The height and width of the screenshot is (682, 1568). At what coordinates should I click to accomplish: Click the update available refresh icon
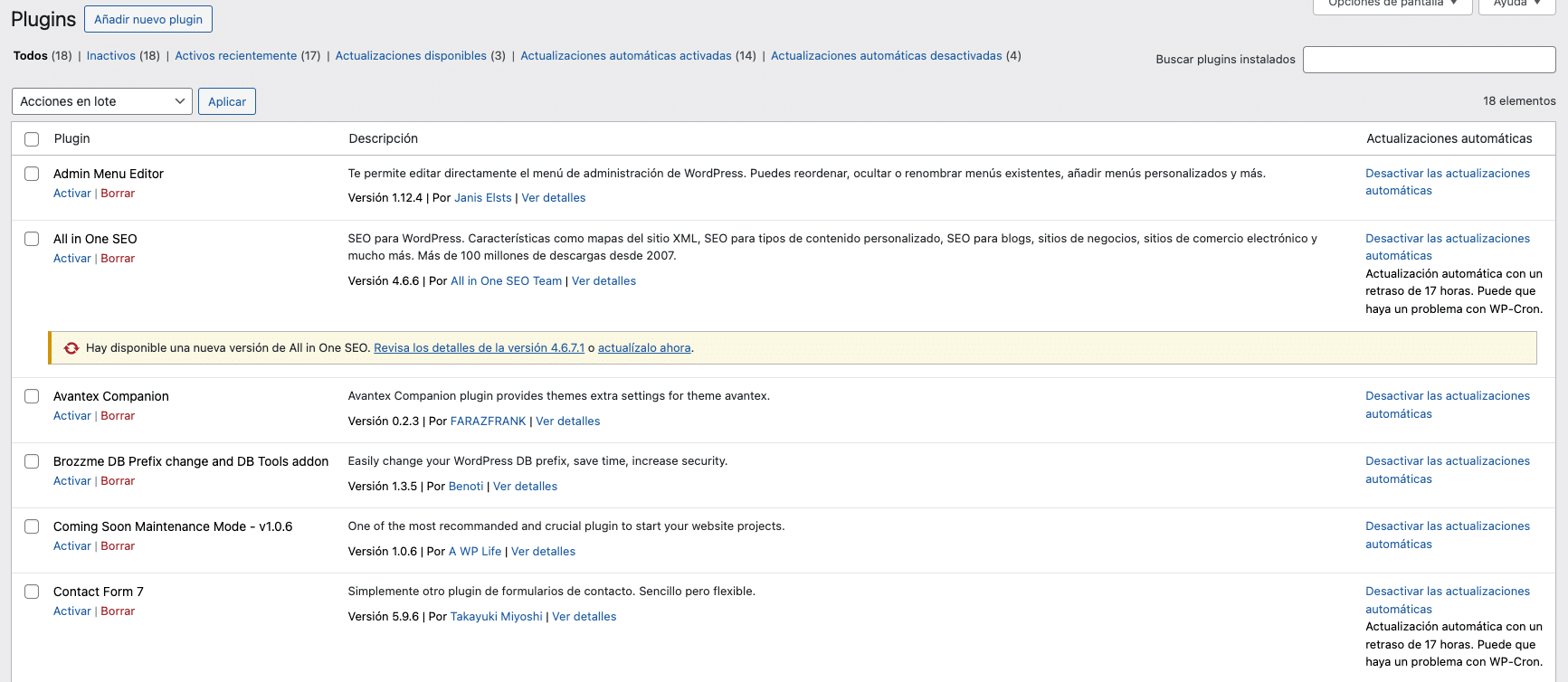click(x=71, y=348)
